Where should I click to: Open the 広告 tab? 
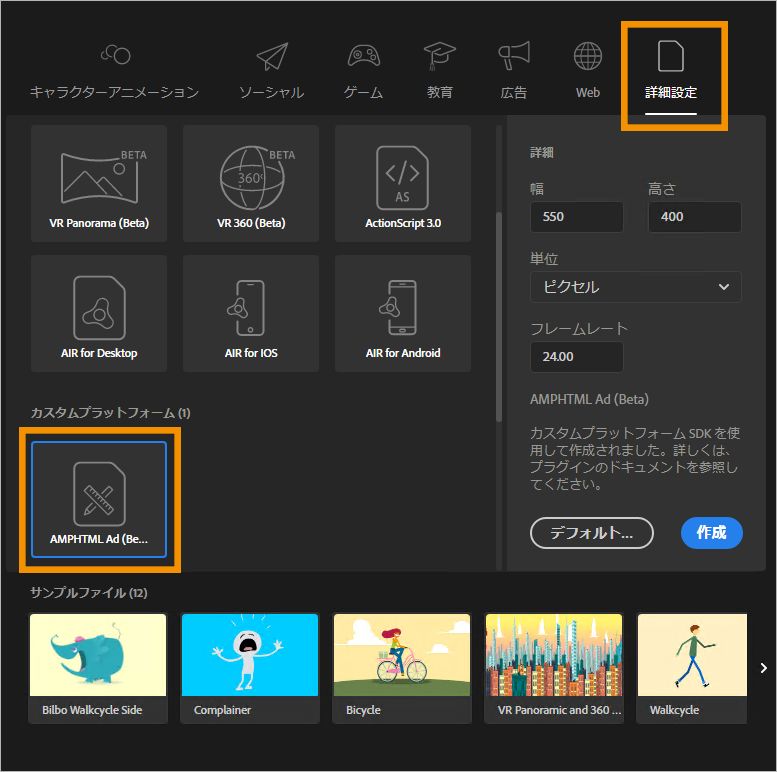(514, 72)
